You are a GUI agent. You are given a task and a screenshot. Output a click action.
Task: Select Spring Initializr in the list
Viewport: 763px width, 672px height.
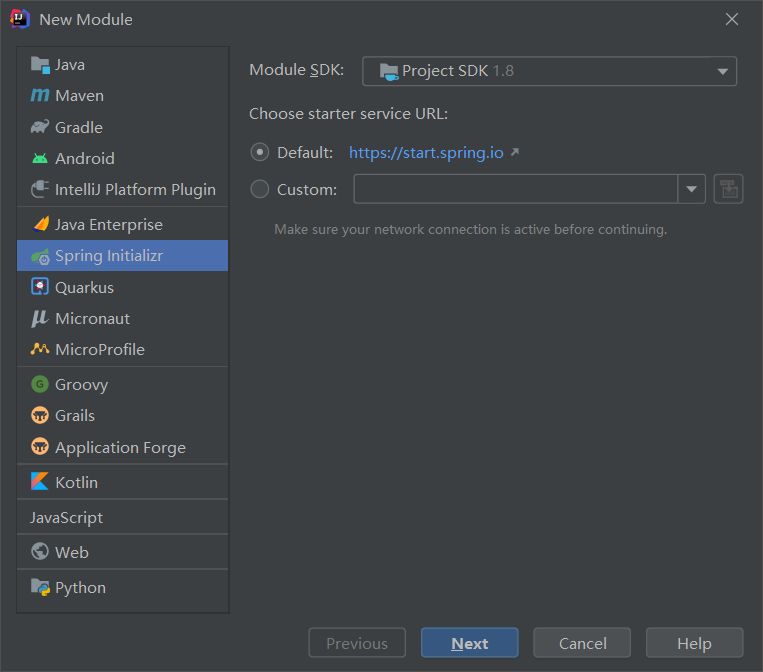point(123,255)
